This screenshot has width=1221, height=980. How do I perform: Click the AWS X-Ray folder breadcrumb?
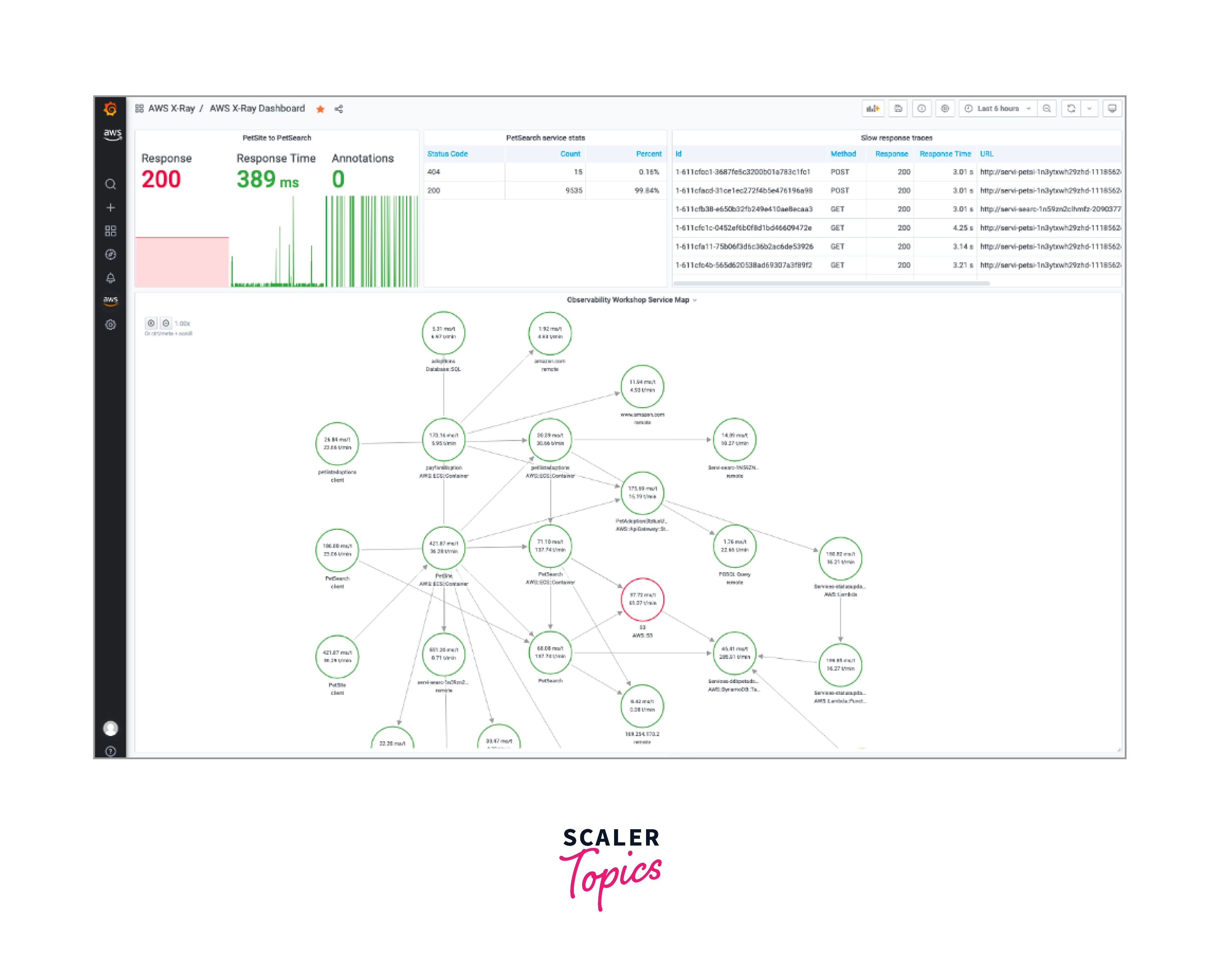[x=171, y=109]
